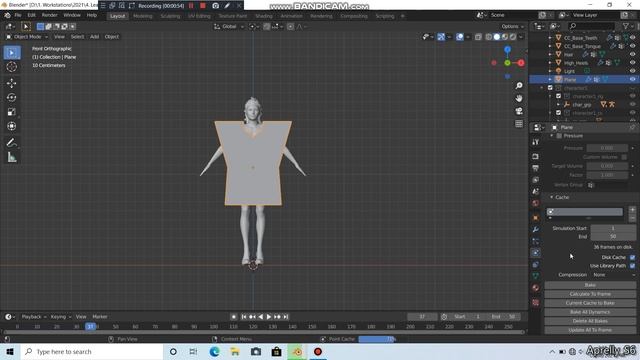Screen dimensions: 640x360
Task: Click Current Cache to Bake button
Action: (590, 303)
